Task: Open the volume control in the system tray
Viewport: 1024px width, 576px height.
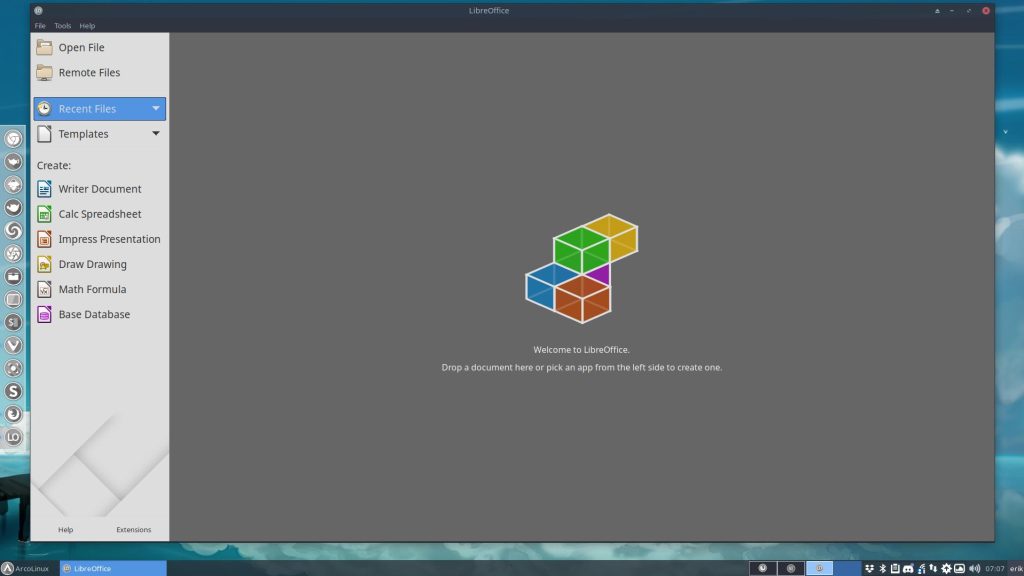Action: [x=974, y=567]
